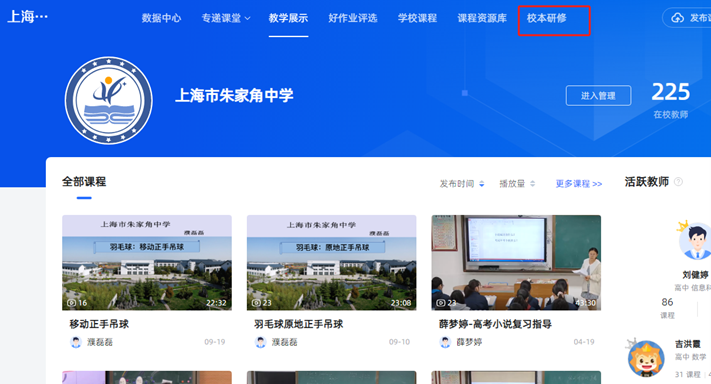Expand the 专递课堂 dropdown menu
Image resolution: width=711 pixels, height=384 pixels.
(x=226, y=18)
